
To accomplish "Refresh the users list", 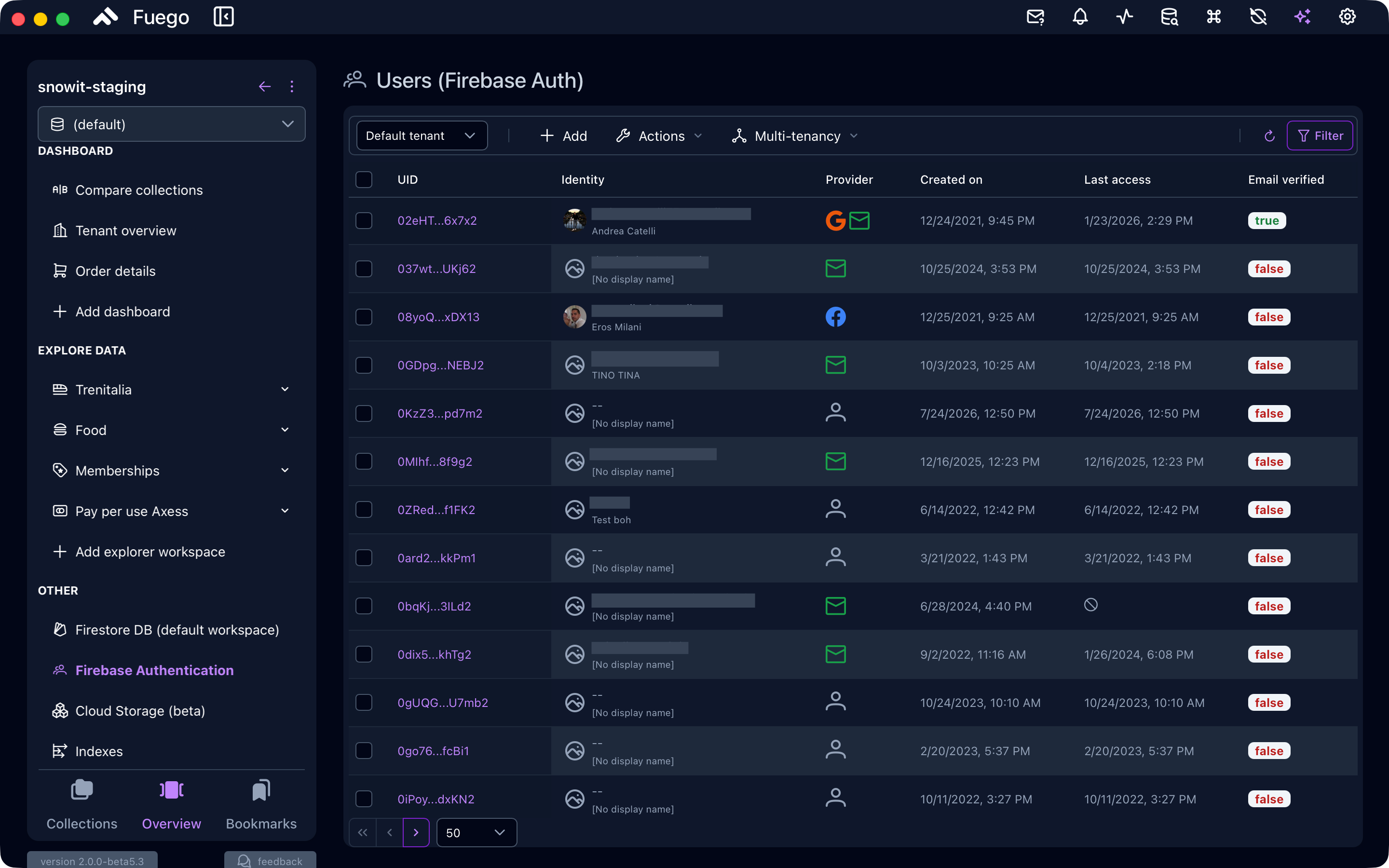I will 1269,136.
